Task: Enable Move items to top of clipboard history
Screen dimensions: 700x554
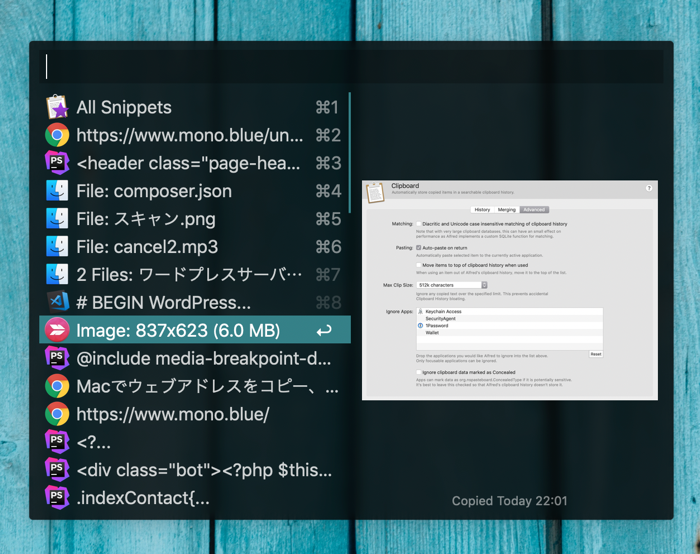Action: 418,265
